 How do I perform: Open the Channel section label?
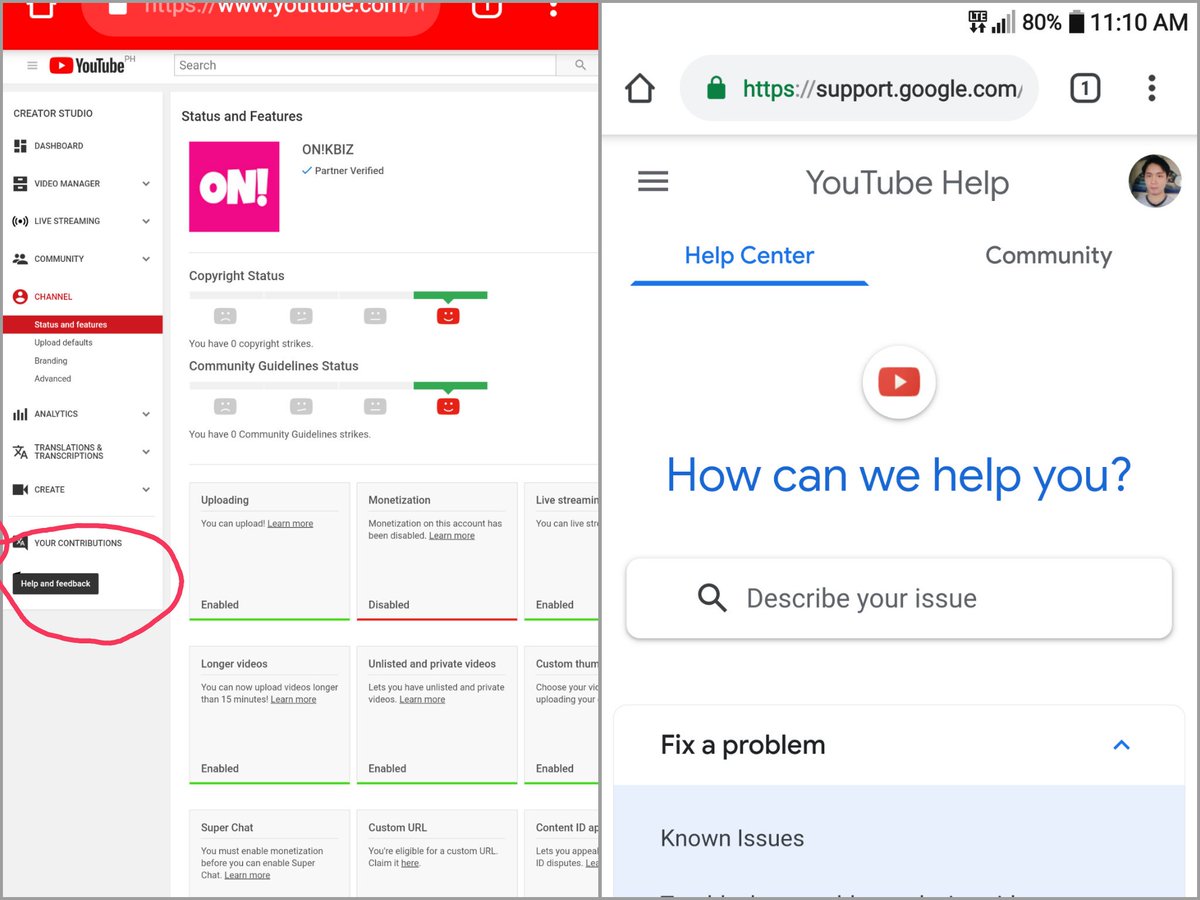click(53, 297)
